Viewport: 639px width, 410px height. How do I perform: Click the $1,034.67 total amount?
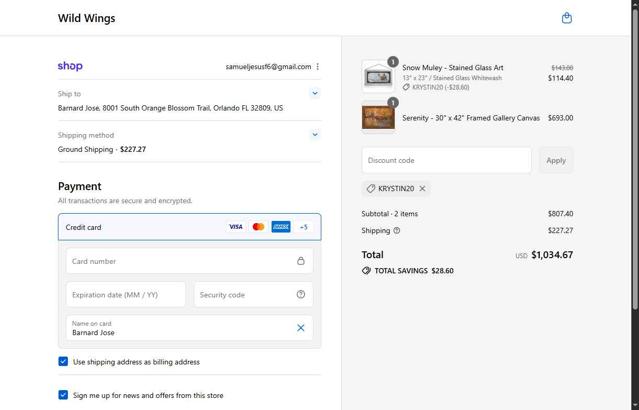tap(552, 255)
